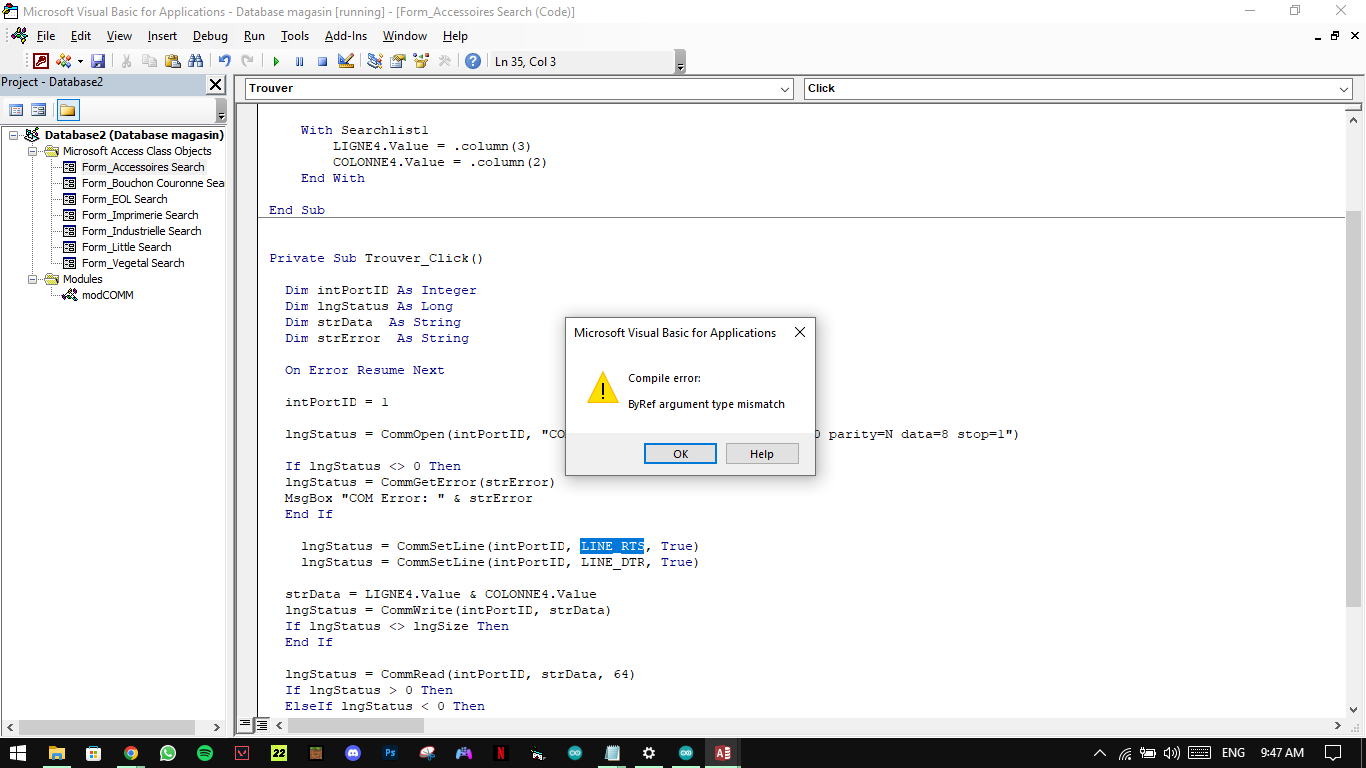
Task: Open the notification center icon
Action: [1333, 753]
